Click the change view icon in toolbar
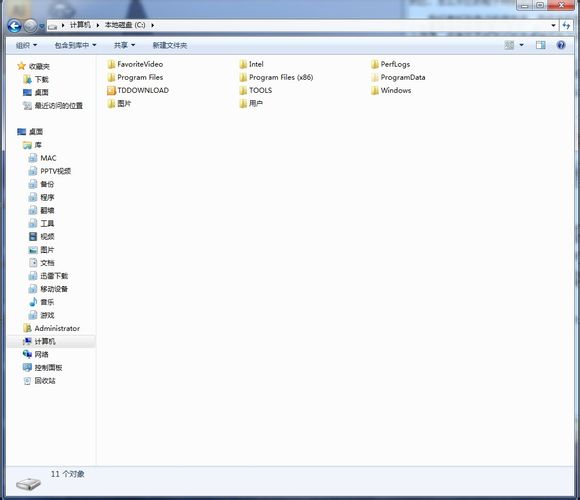 click(x=509, y=45)
